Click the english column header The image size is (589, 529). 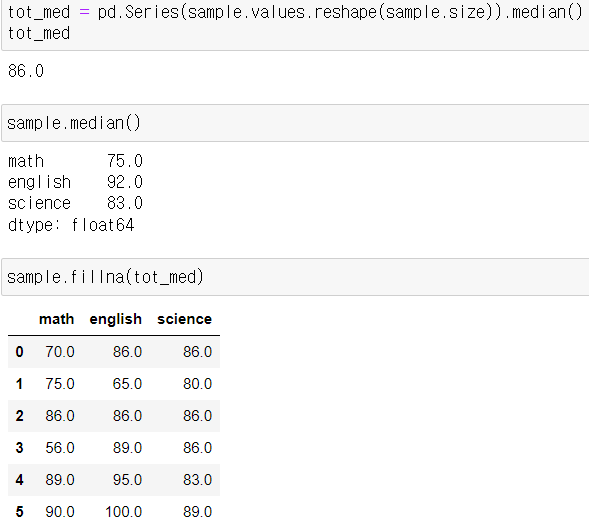(116, 319)
